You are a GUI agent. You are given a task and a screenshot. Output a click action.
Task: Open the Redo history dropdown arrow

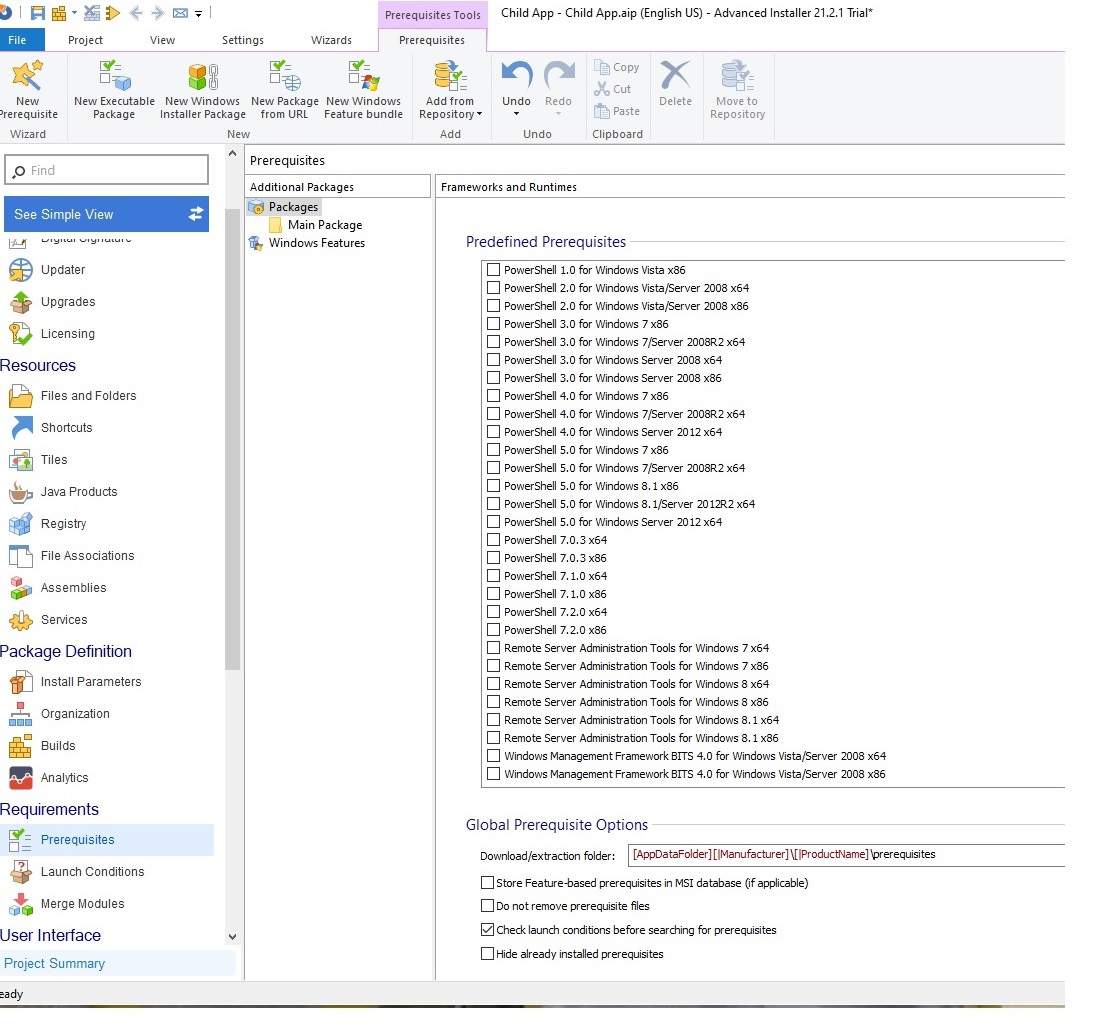pos(558,114)
